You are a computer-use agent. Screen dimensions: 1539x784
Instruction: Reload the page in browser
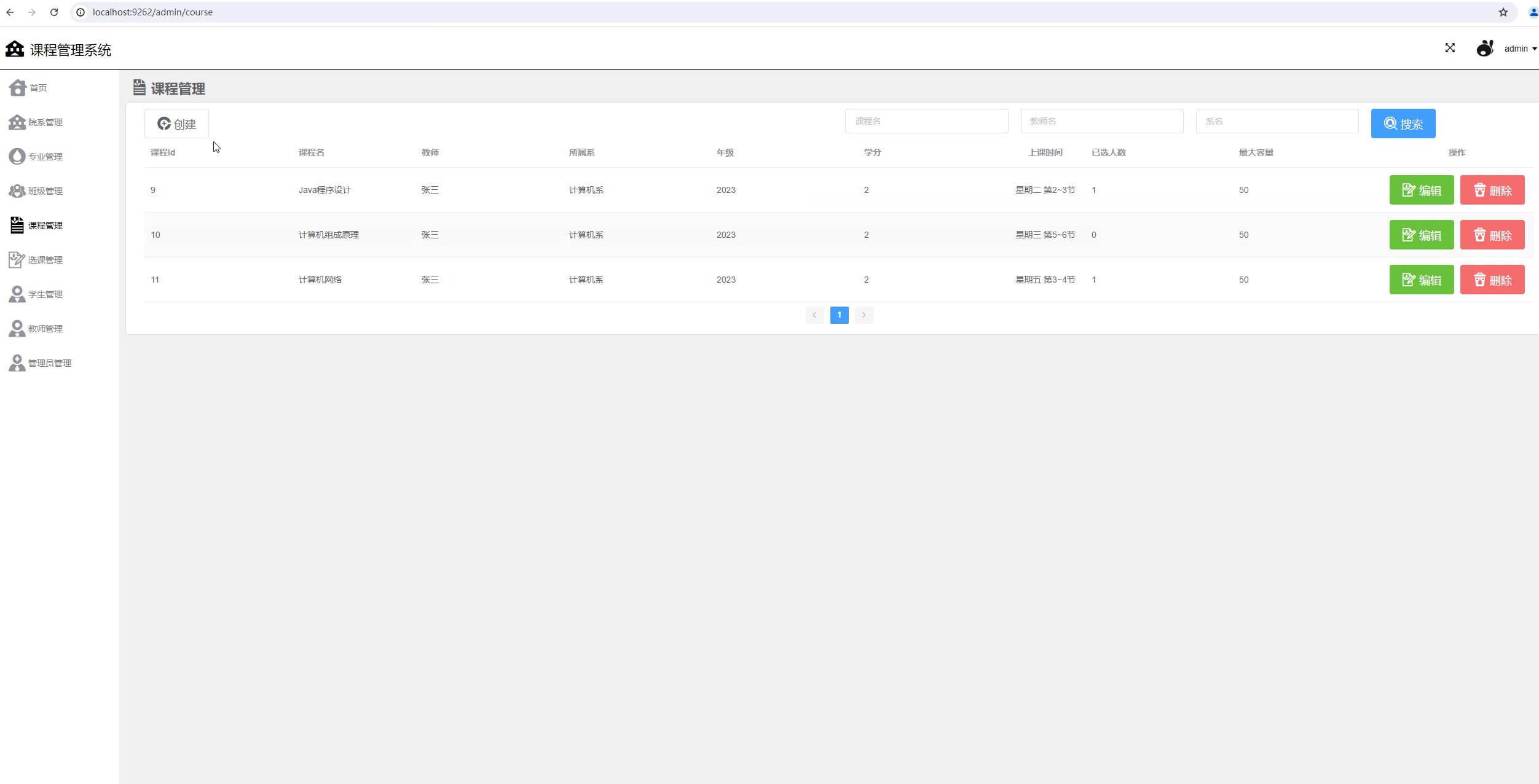pyautogui.click(x=54, y=12)
